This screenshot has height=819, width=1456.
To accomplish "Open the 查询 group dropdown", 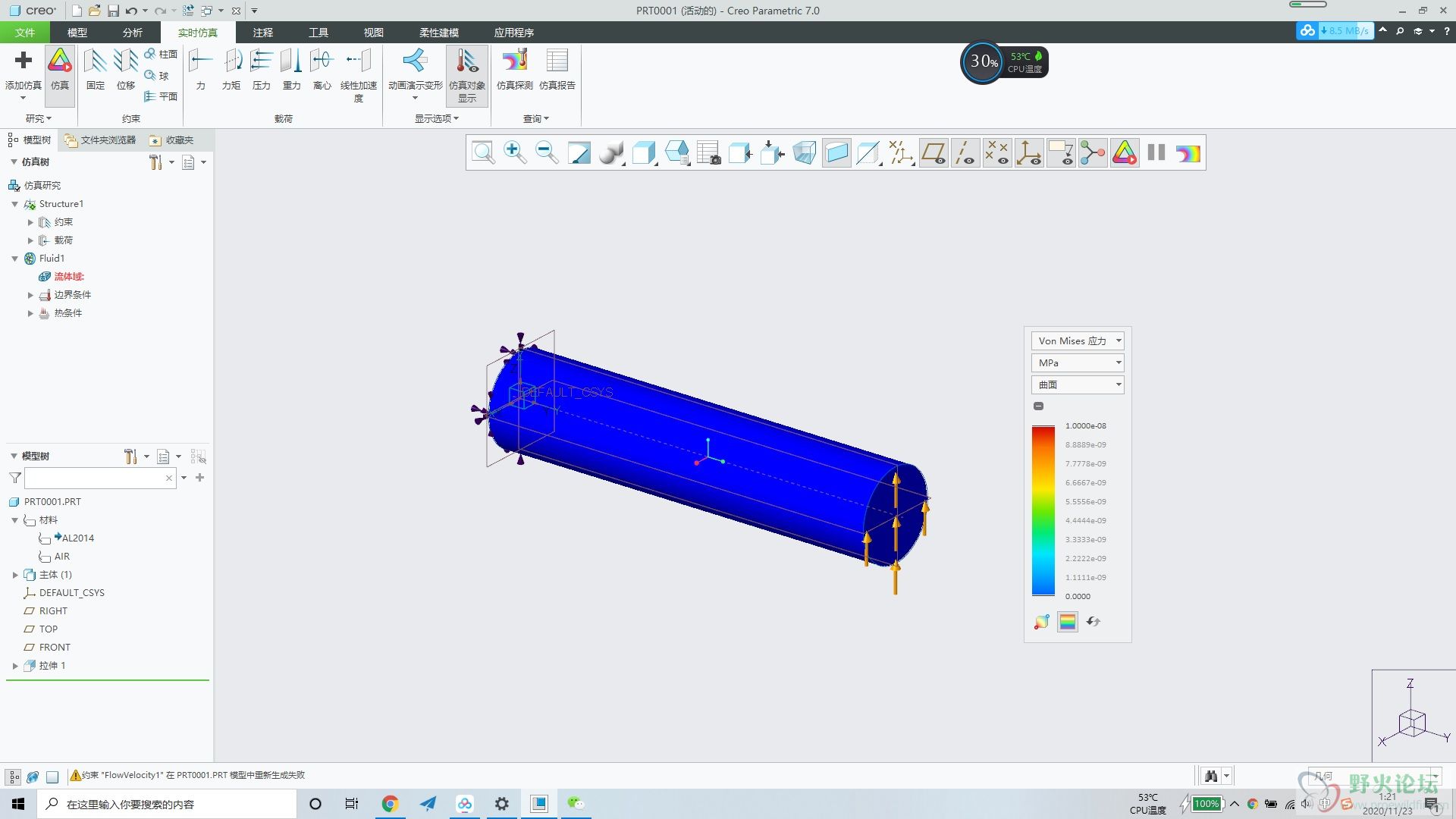I will coord(536,119).
